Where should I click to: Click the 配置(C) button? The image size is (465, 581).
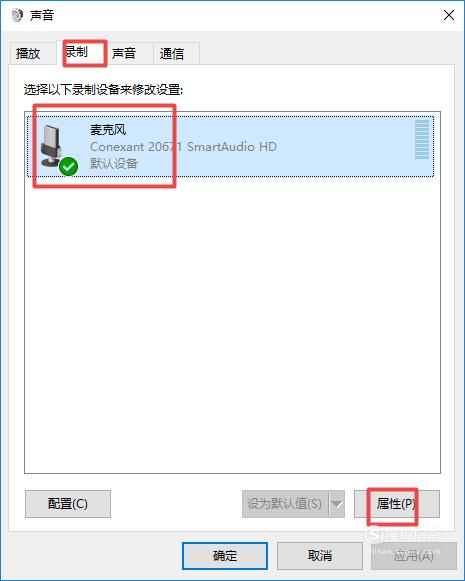pyautogui.click(x=68, y=504)
